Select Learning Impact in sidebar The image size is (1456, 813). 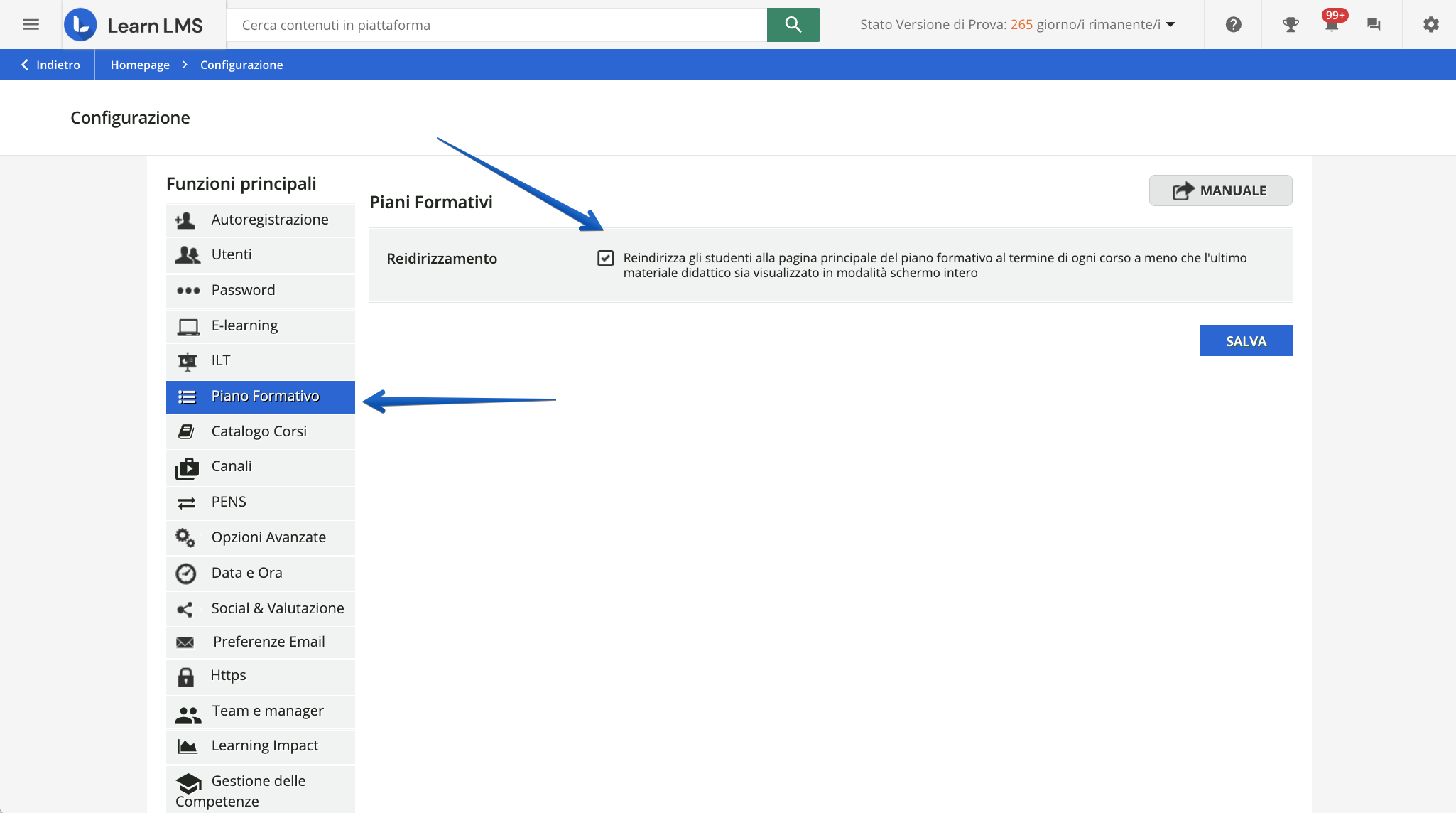click(265, 745)
